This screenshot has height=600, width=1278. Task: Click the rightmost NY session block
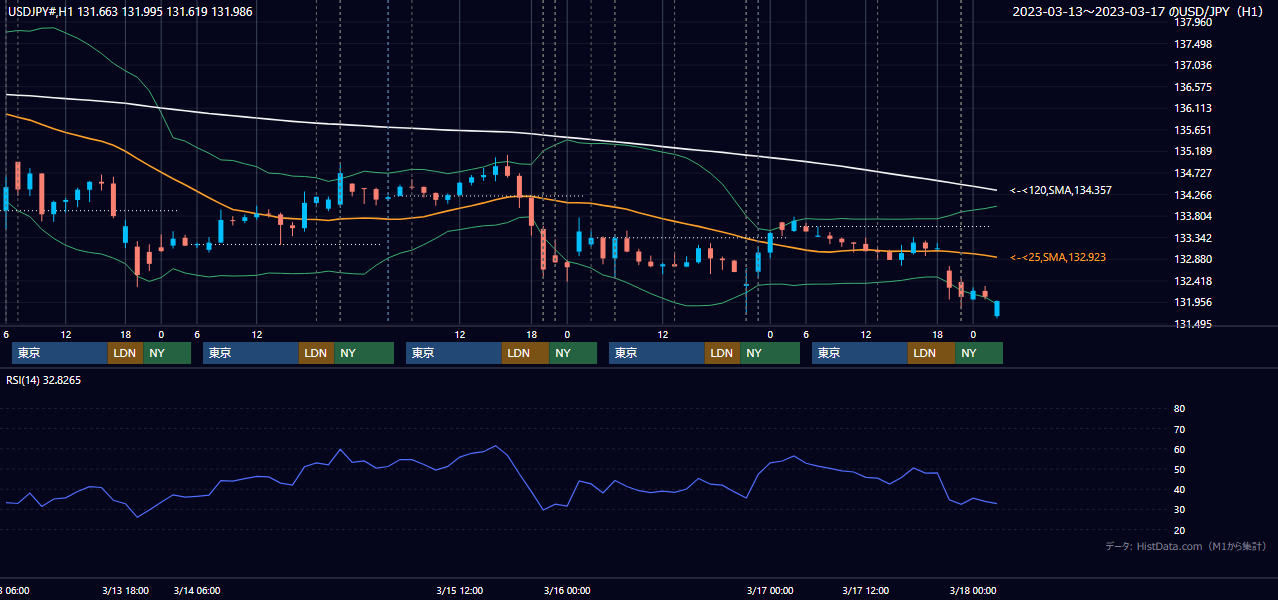[979, 353]
